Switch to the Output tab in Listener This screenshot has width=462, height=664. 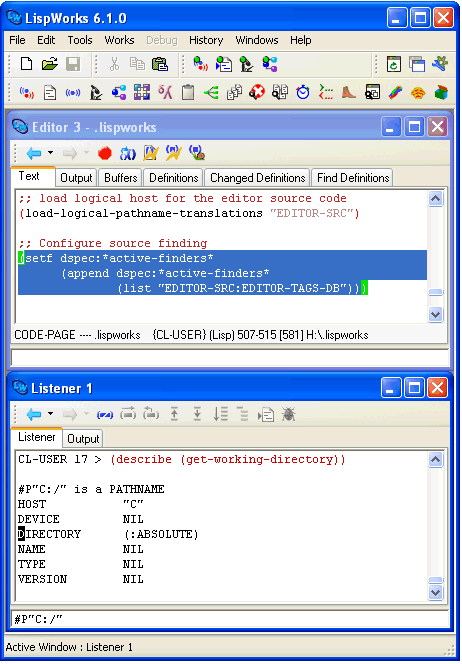[83, 439]
